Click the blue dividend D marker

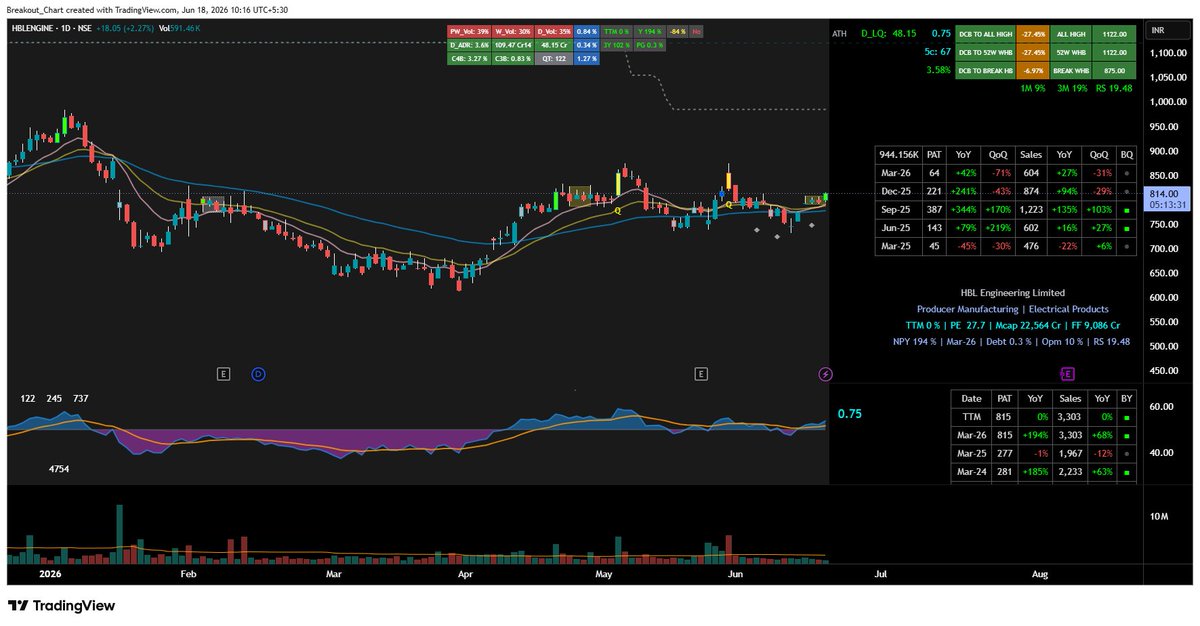coord(258,374)
